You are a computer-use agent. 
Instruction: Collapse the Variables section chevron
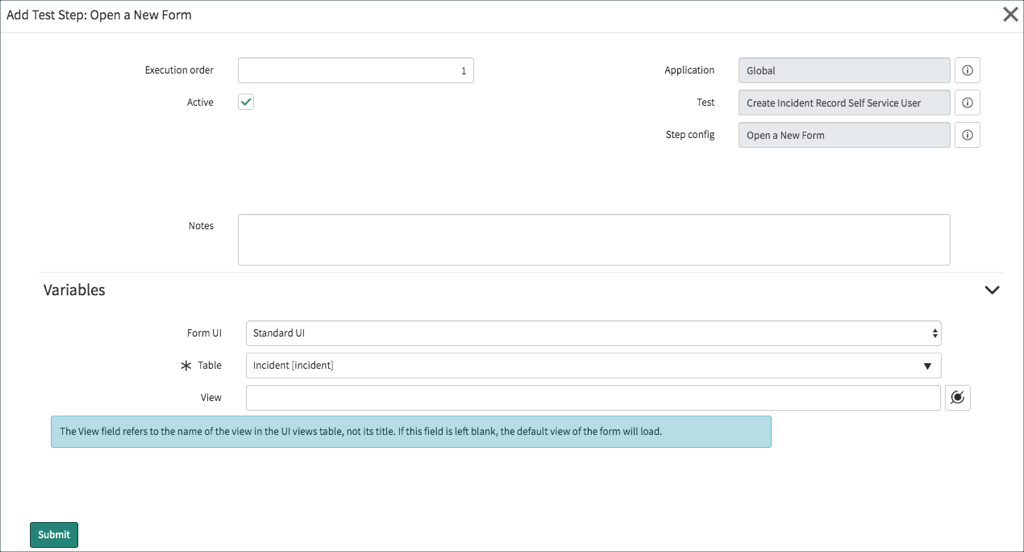click(992, 290)
